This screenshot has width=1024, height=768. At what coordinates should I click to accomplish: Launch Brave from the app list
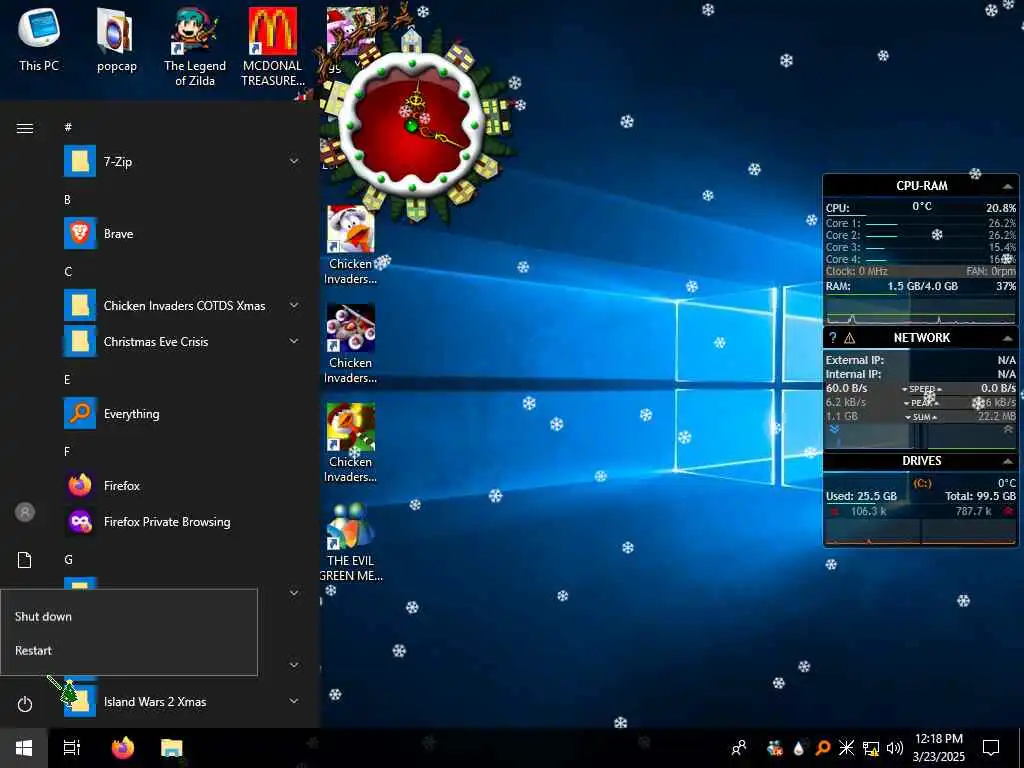(185, 234)
